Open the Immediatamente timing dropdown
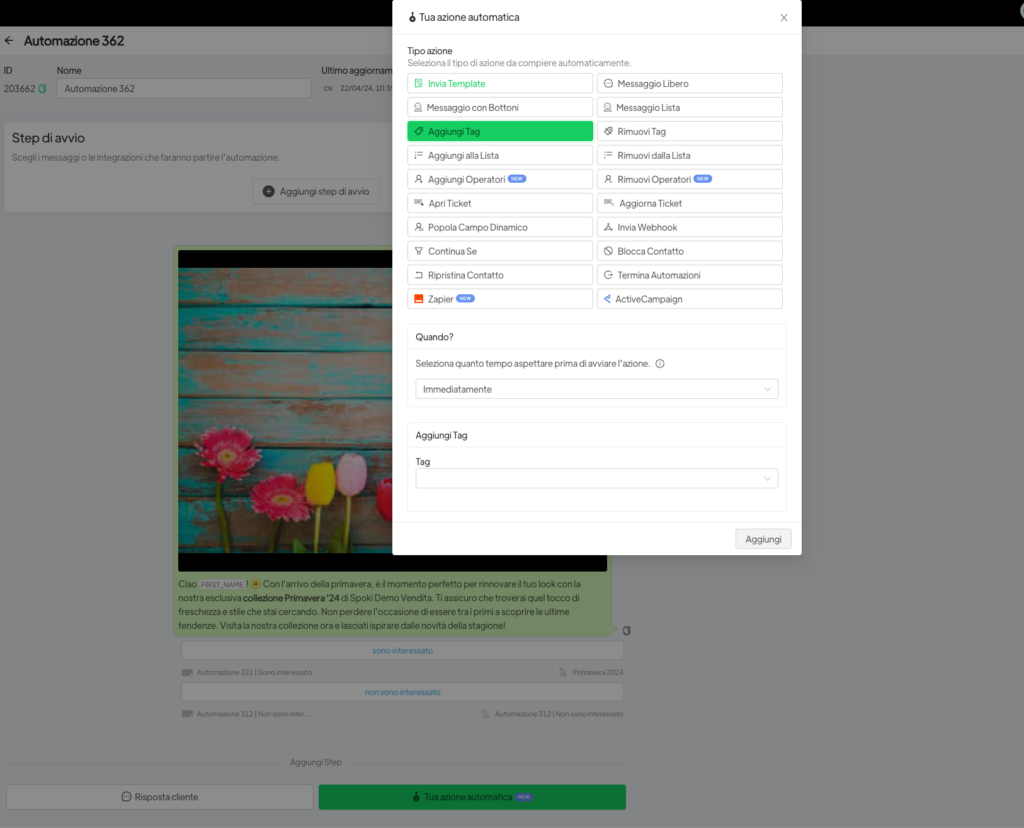Viewport: 1024px width, 828px height. (596, 389)
